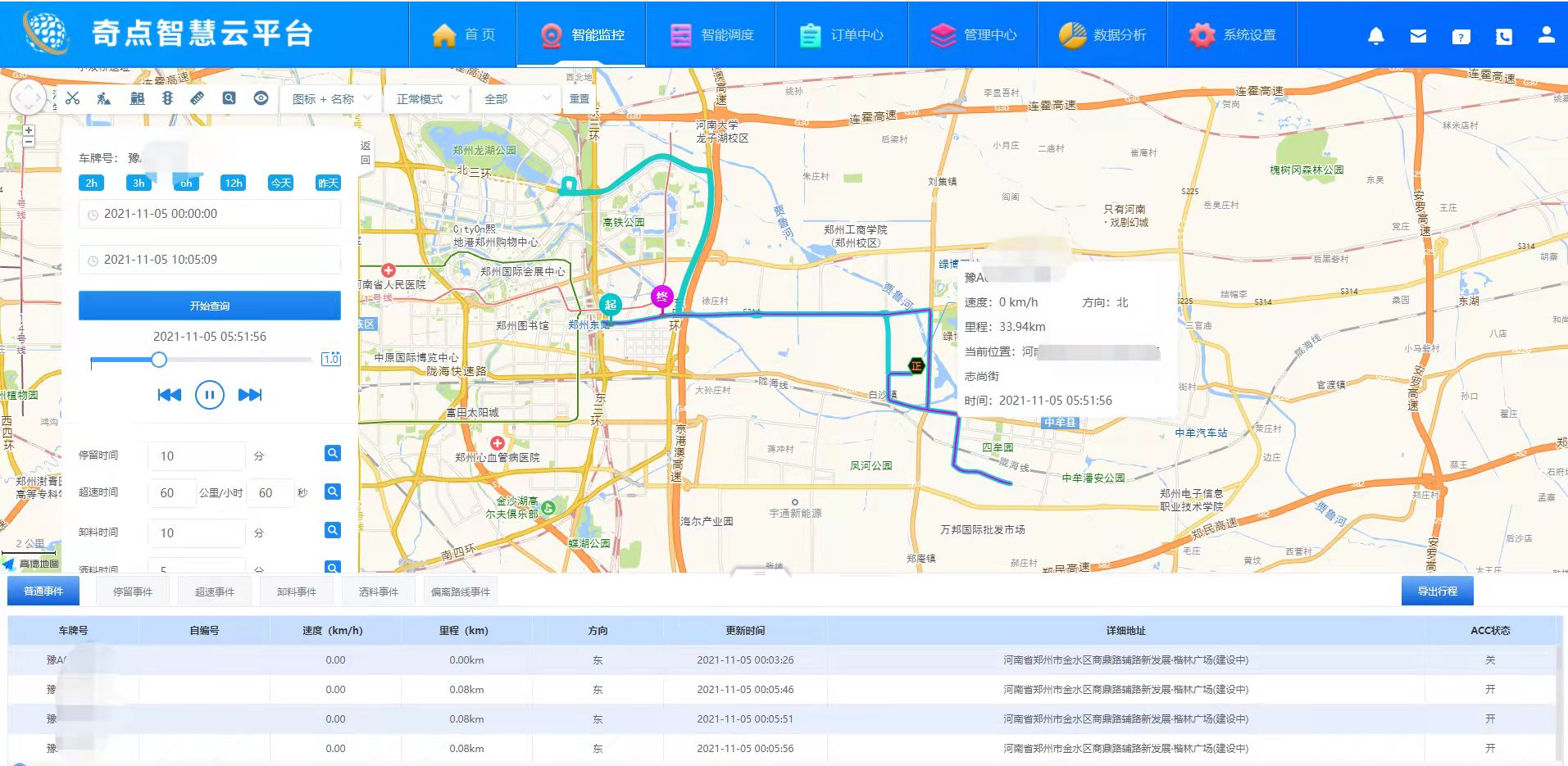Select the 12h quick time range
The image size is (1568, 766).
[x=234, y=183]
